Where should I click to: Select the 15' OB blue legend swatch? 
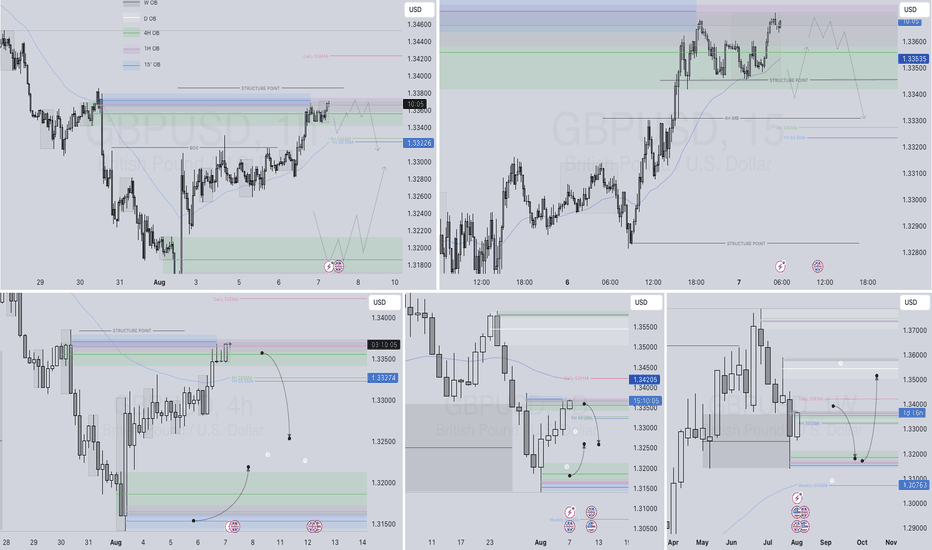tap(131, 65)
